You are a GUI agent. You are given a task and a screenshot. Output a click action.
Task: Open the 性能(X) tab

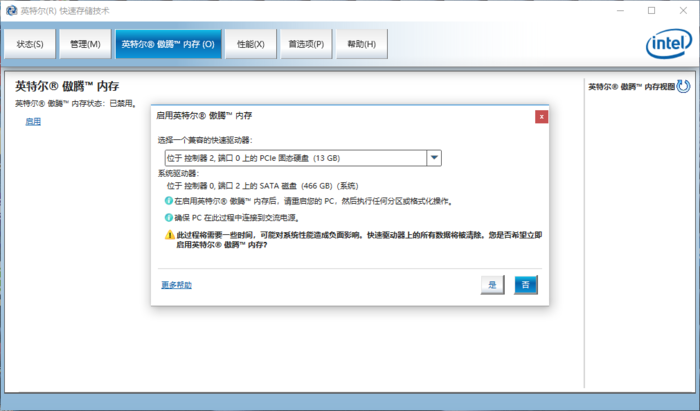[x=250, y=44]
